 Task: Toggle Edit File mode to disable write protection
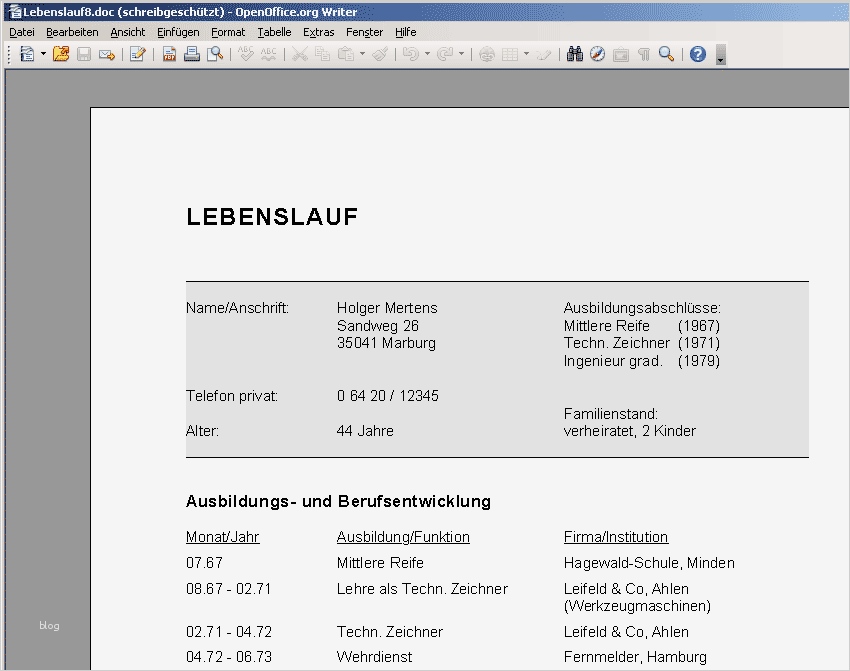click(137, 53)
